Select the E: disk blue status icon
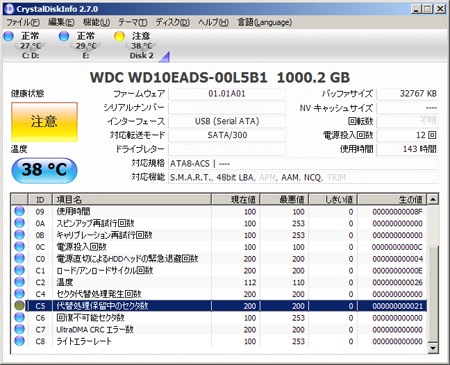 coord(64,36)
